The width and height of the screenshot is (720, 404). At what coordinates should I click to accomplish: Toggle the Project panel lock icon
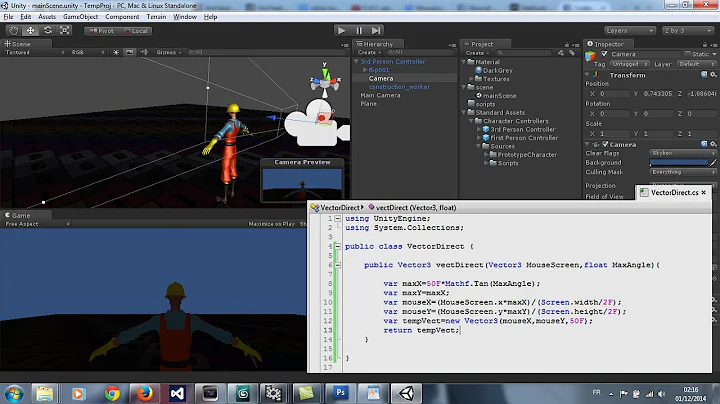[x=567, y=45]
